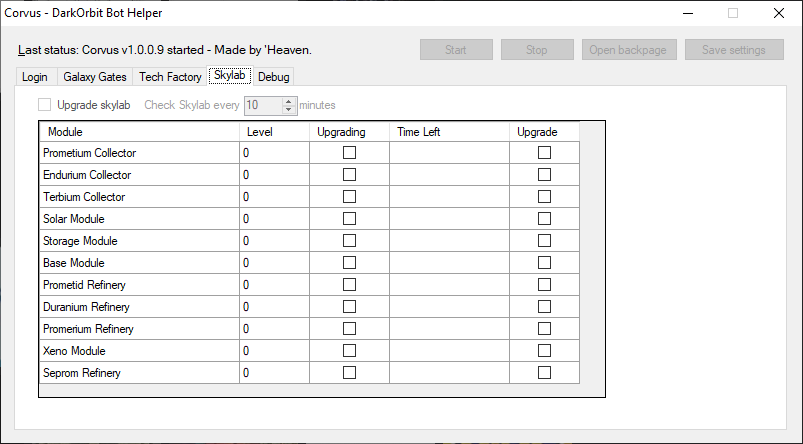803x444 pixels.
Task: Select the Terbium Collector module cell
Action: (139, 197)
